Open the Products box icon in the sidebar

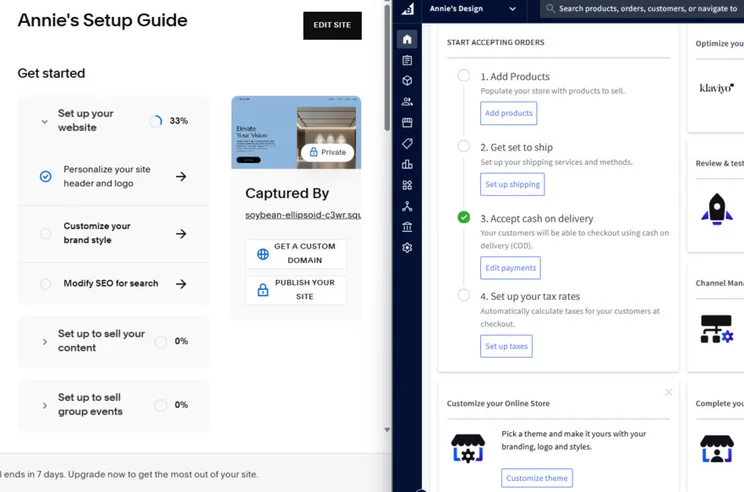pyautogui.click(x=407, y=81)
